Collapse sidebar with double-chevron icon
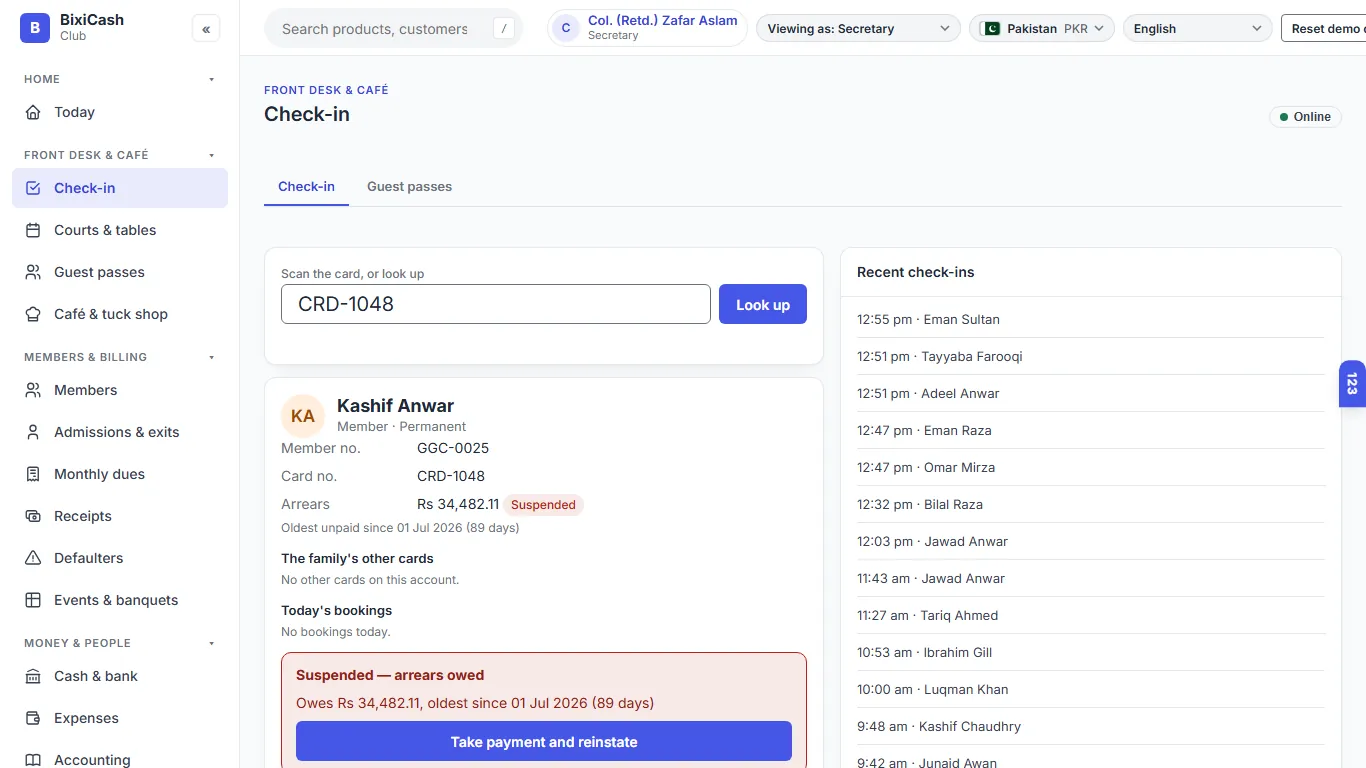This screenshot has height=768, width=1366. coord(206,29)
